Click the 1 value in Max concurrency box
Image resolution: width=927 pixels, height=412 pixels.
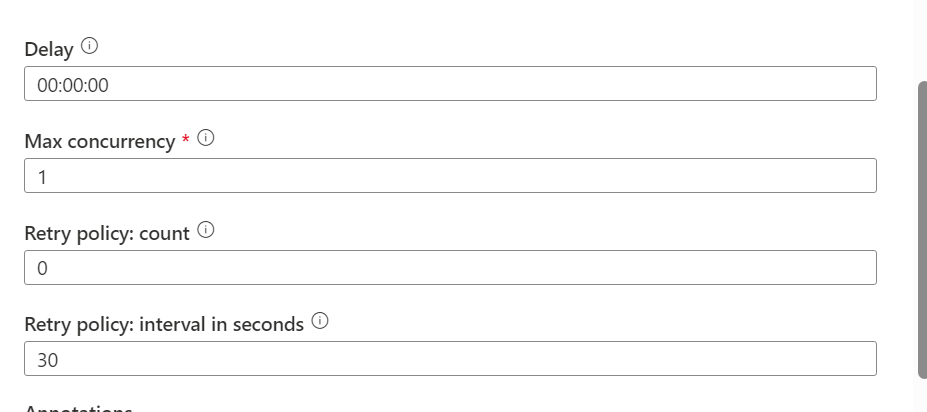pos(42,177)
